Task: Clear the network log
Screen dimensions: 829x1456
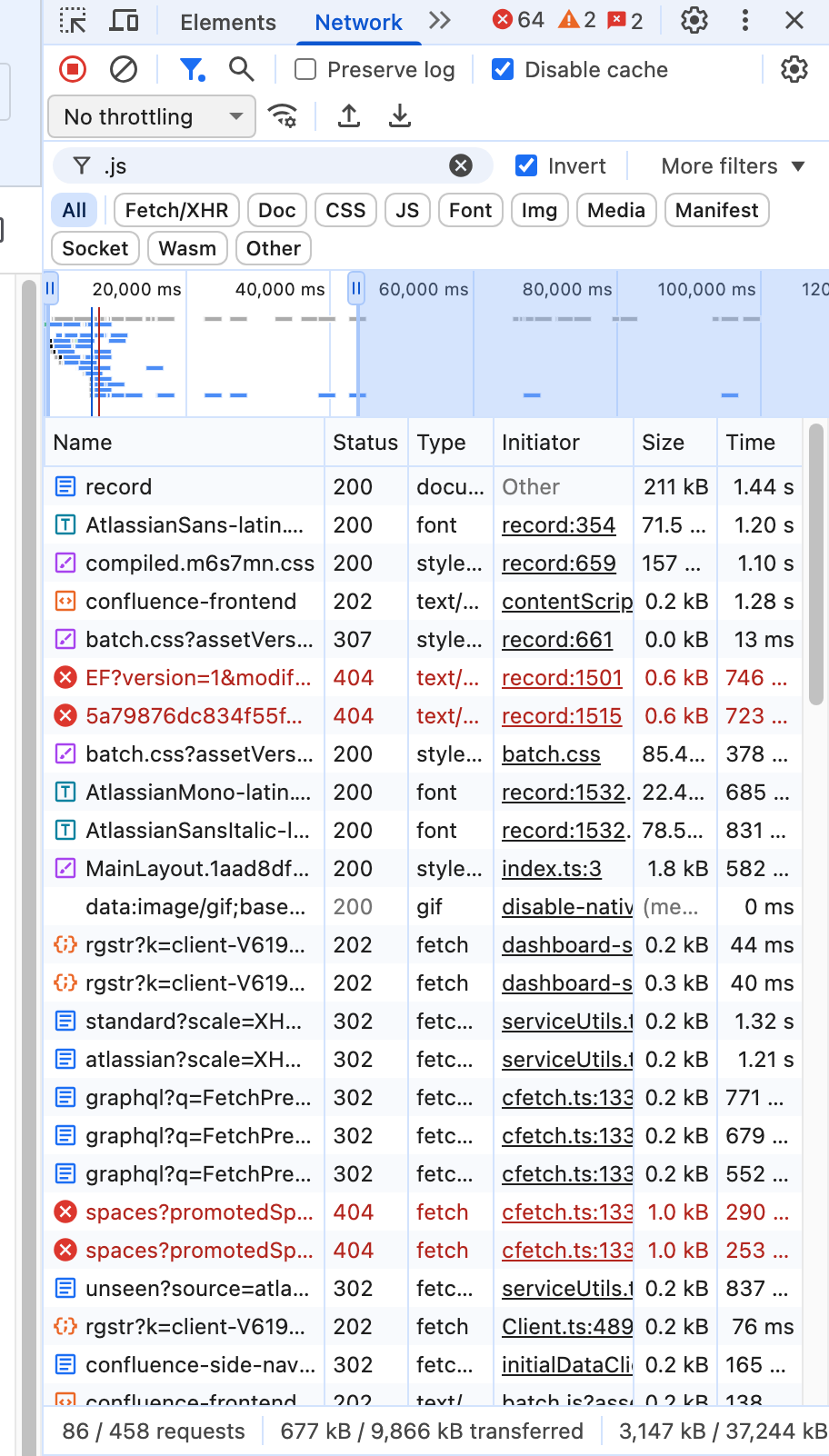Action: 124,69
